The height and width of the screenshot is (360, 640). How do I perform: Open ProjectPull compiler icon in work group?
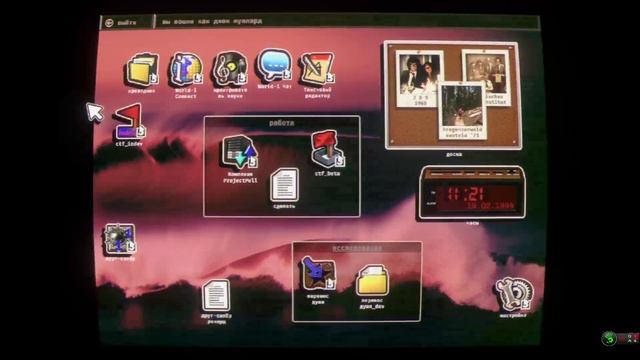240,152
